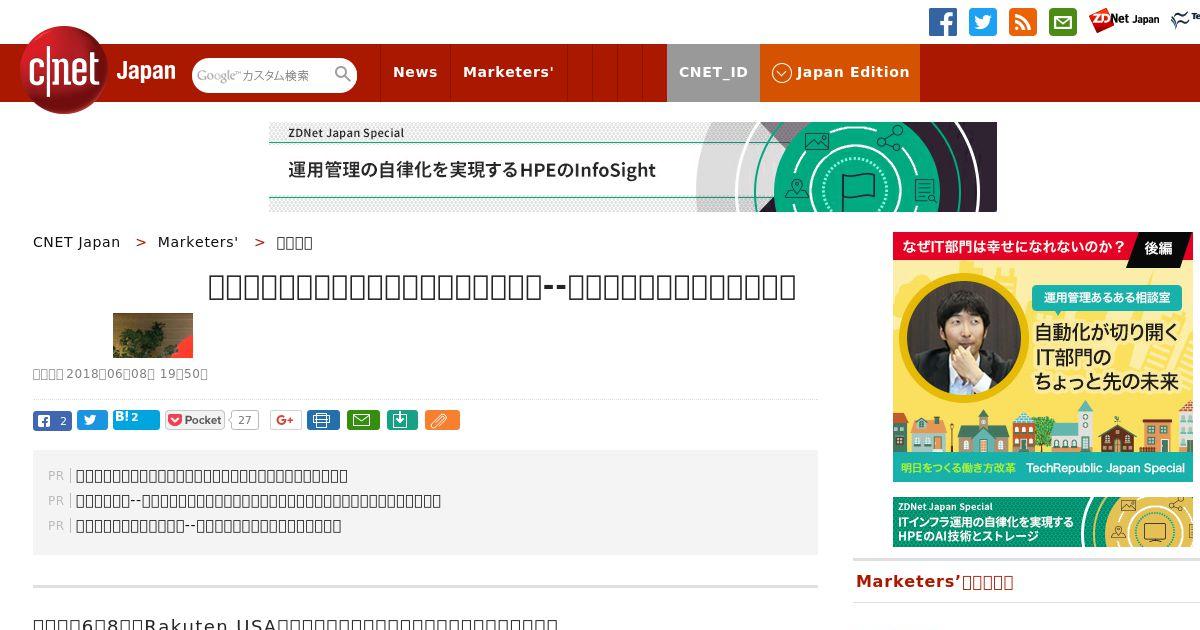Open the Twitter icon in top header
The height and width of the screenshot is (630, 1200).
(983, 22)
